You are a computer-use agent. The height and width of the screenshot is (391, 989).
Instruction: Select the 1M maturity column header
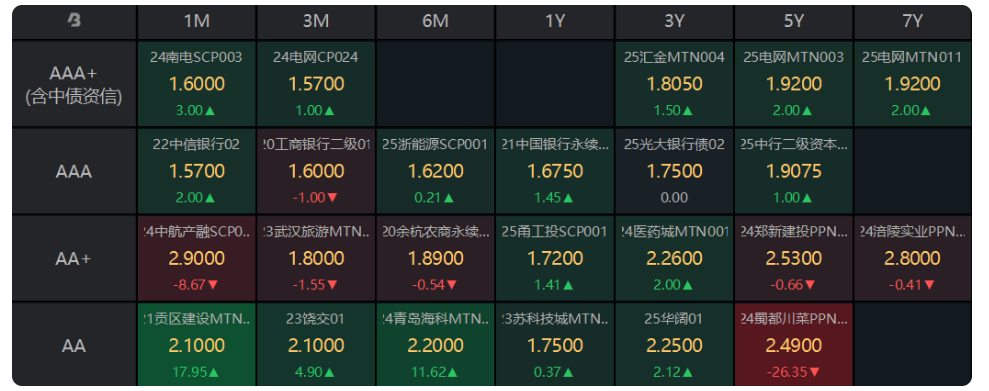point(196,21)
